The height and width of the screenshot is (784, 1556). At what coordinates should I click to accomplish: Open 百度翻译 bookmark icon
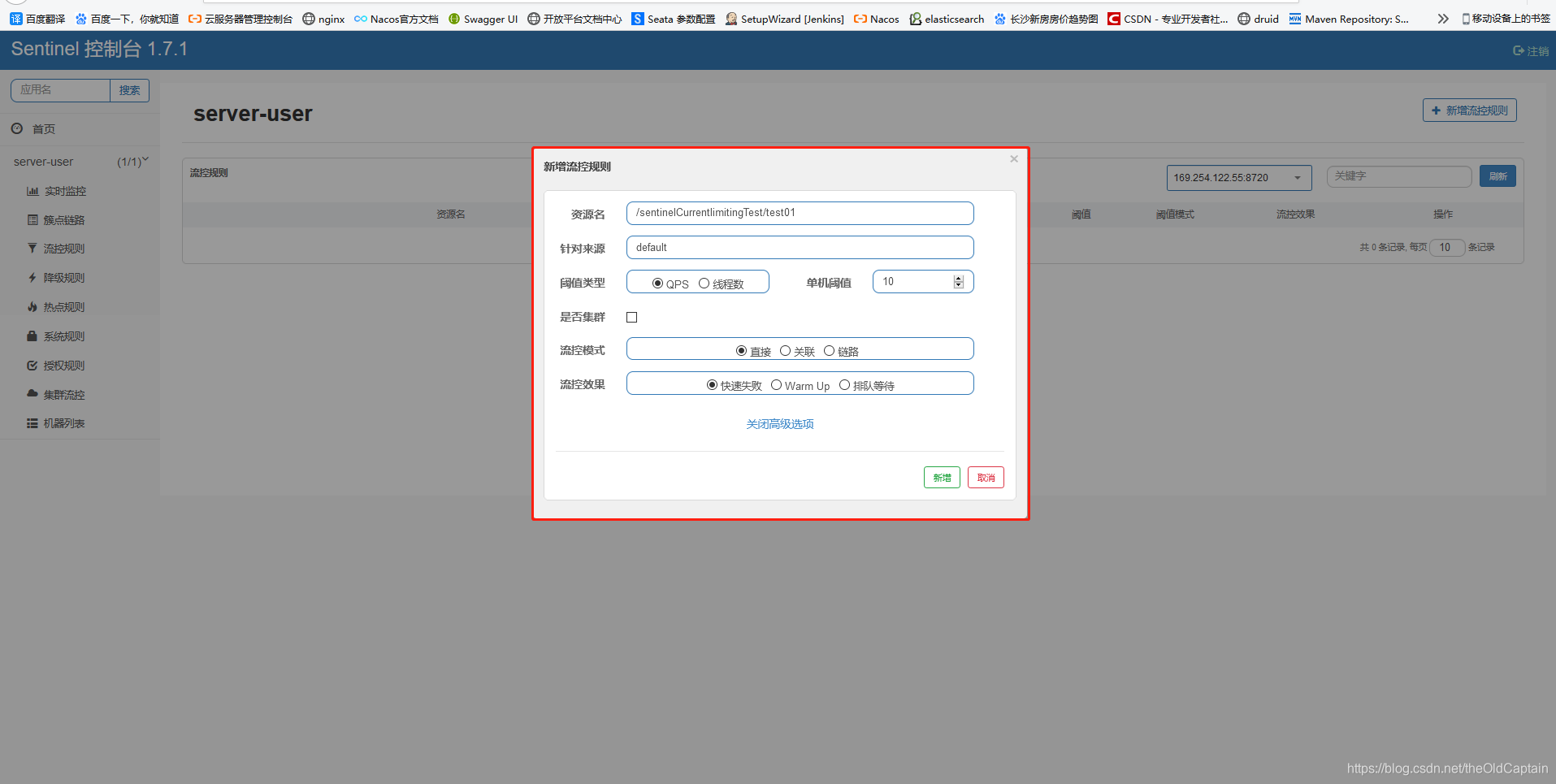point(15,19)
